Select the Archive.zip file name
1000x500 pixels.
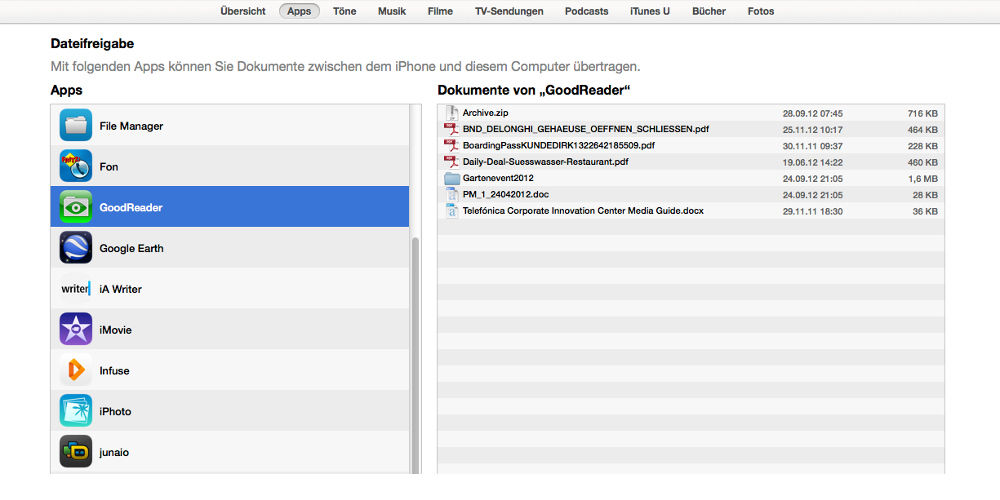tap(485, 113)
